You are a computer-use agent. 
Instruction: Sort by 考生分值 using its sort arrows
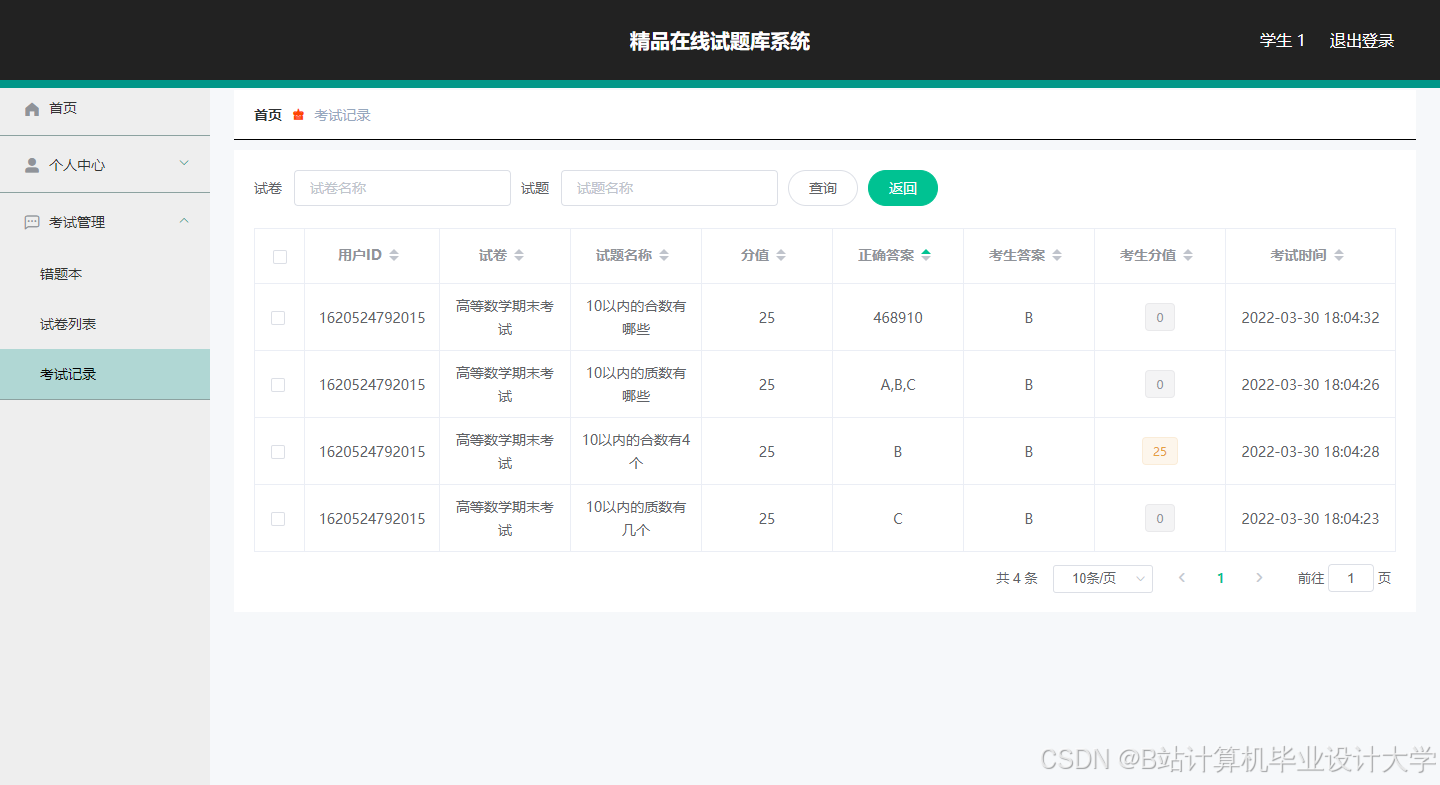[x=1188, y=256]
